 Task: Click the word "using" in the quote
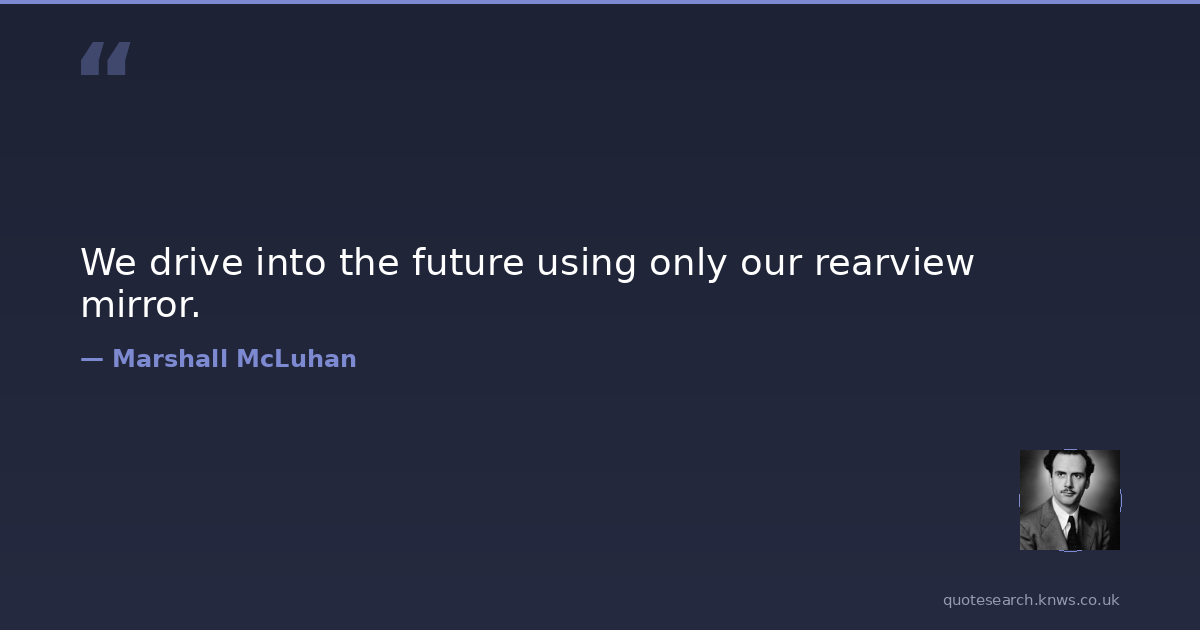click(586, 263)
